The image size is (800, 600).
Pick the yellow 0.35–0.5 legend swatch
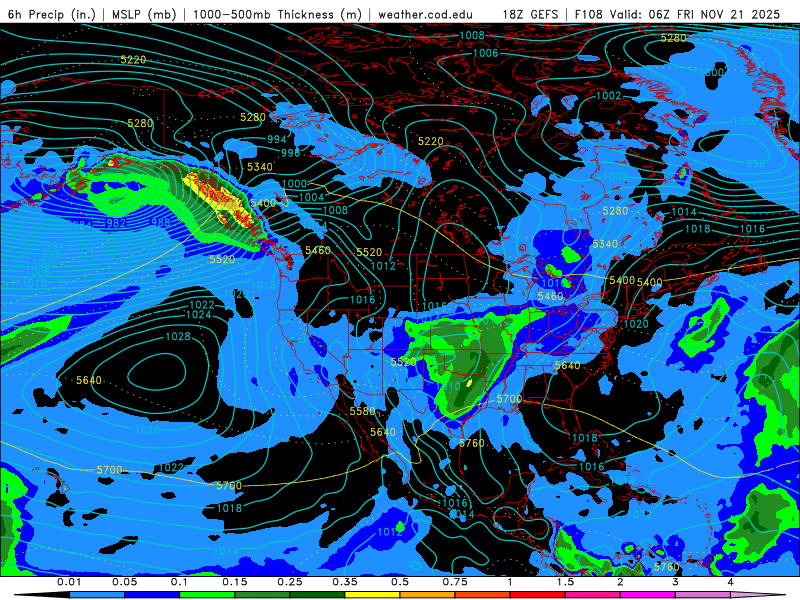372,595
